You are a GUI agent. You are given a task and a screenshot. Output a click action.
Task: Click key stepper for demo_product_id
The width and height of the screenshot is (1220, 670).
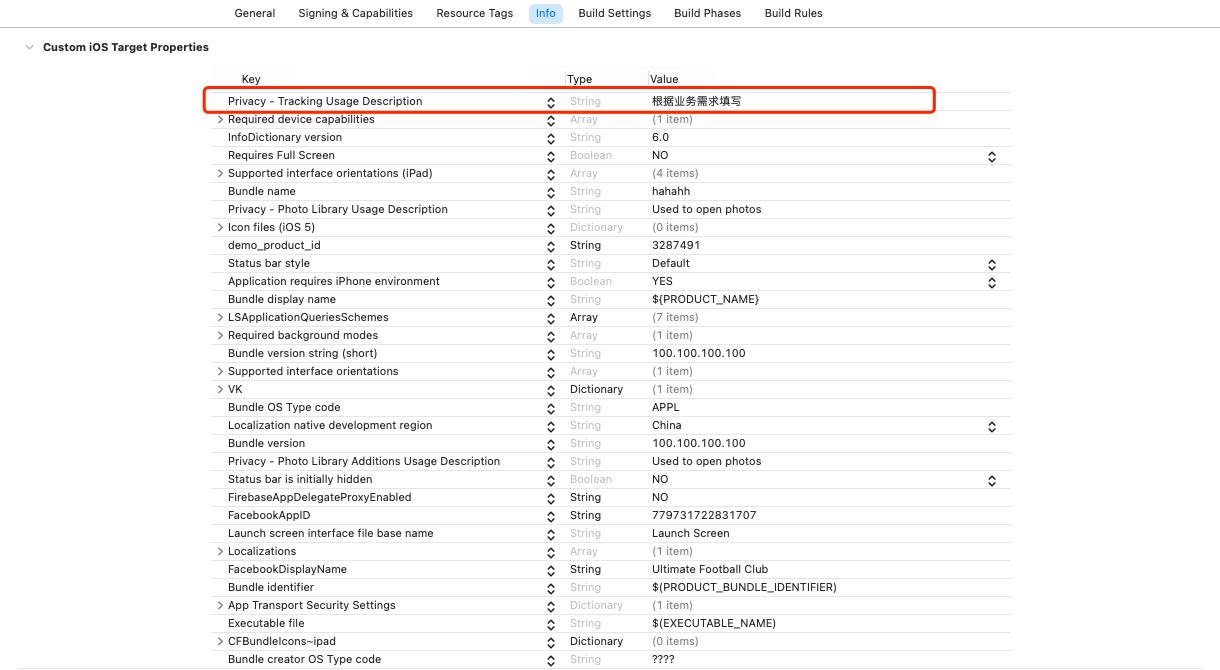point(551,246)
